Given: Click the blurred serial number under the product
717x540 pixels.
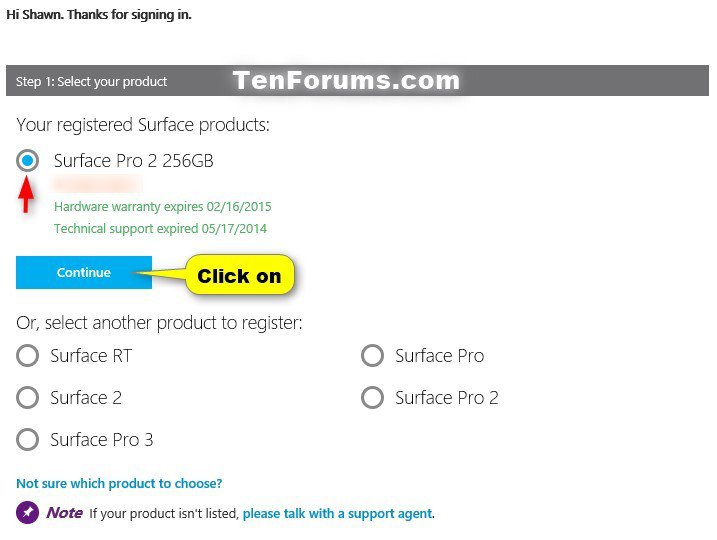Looking at the screenshot, I should (x=97, y=184).
